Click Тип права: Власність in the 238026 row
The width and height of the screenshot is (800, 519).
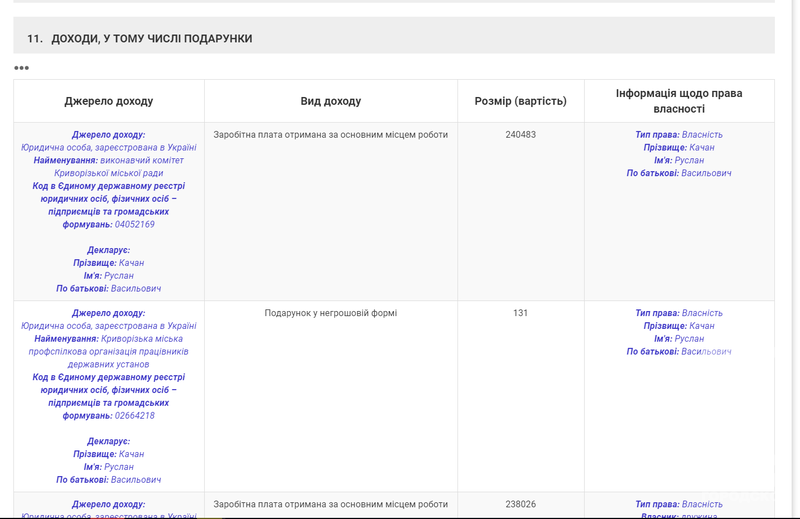point(678,504)
